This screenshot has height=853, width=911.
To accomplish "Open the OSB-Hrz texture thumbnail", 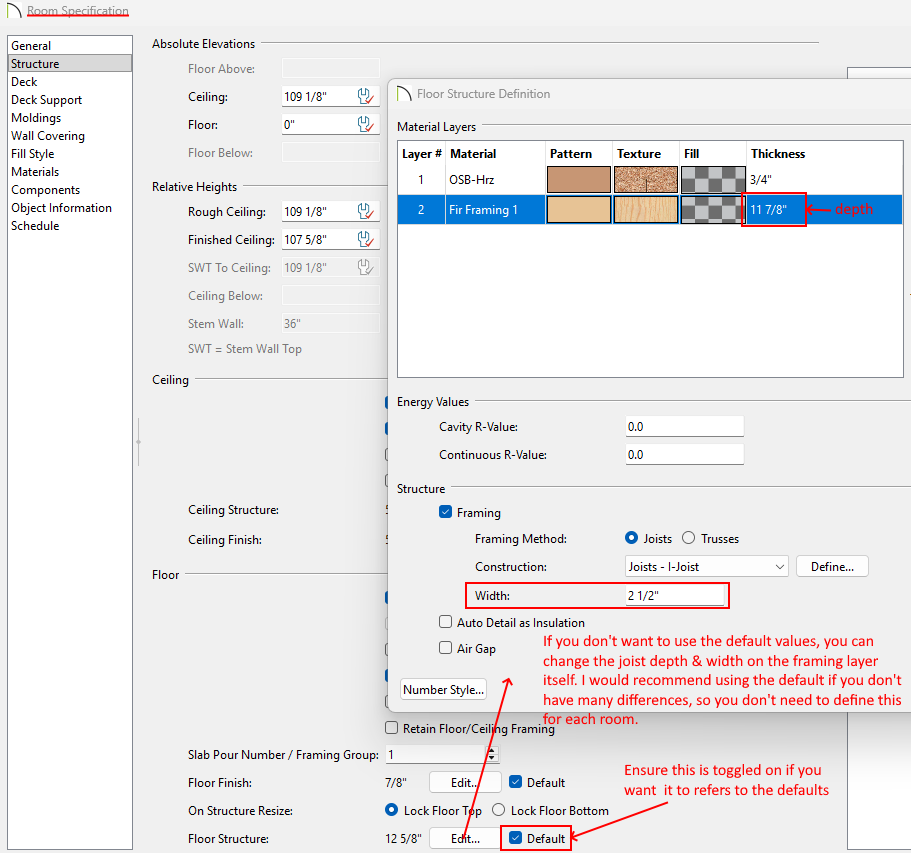I will point(645,180).
